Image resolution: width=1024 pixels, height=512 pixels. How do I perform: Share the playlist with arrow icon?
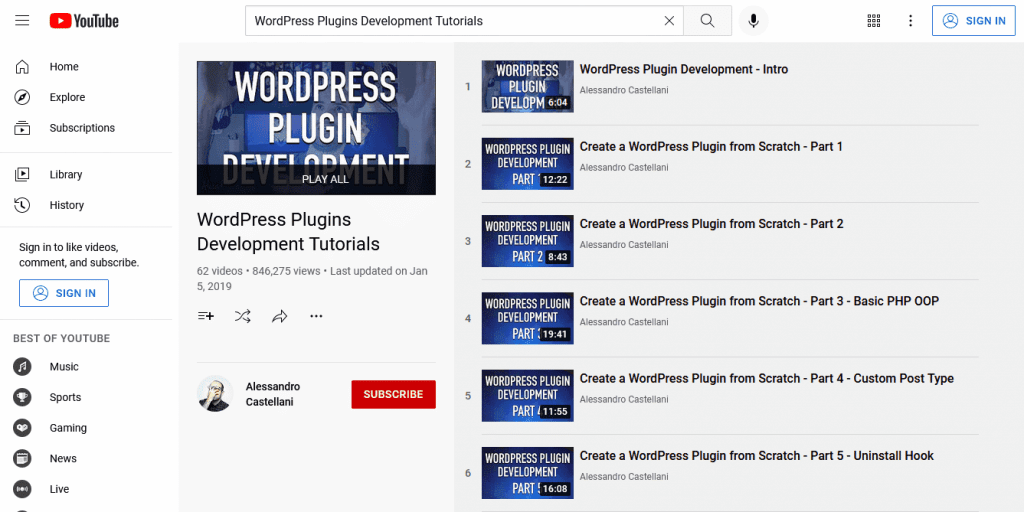click(280, 317)
